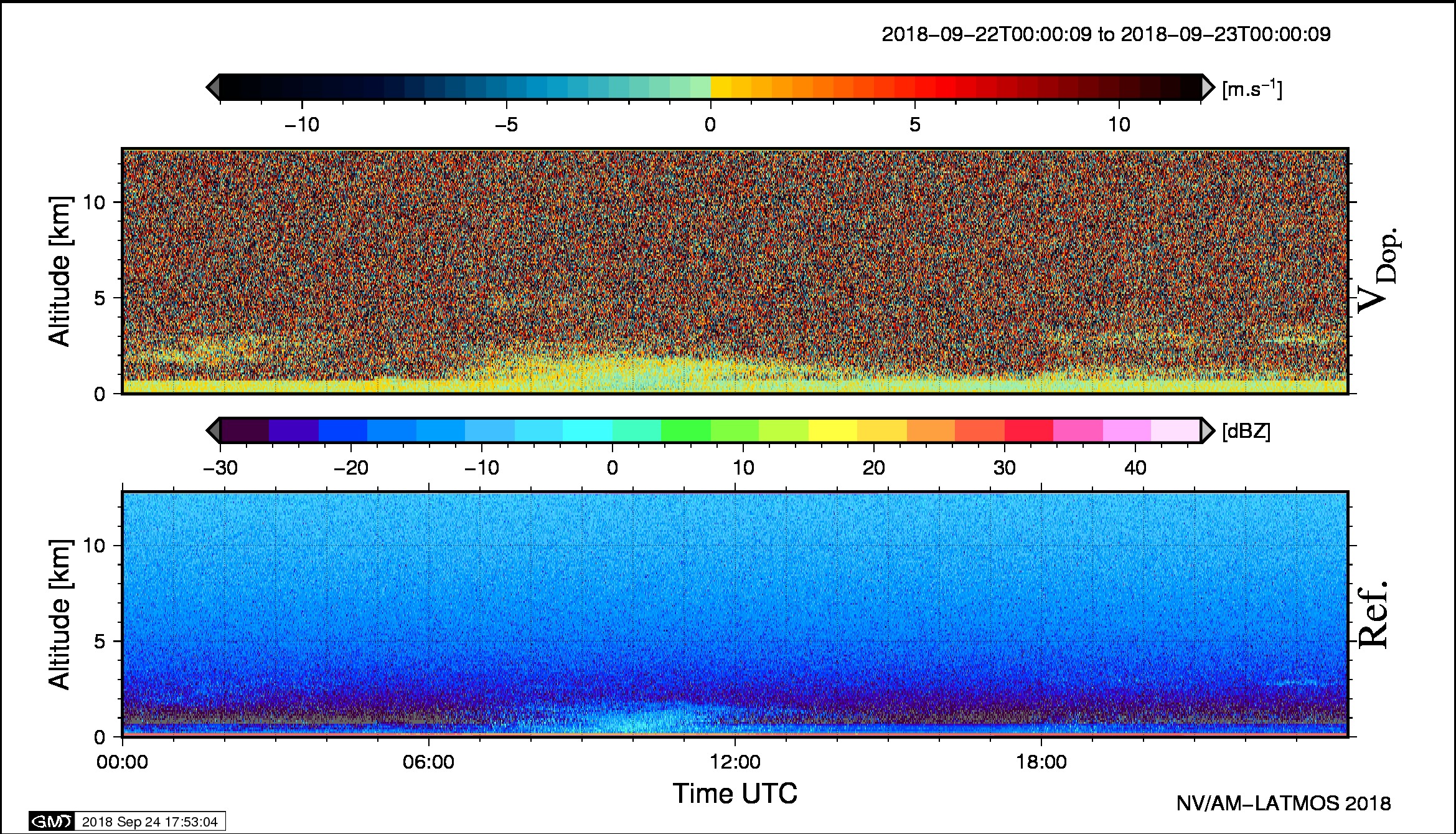Click the [dBZ] unit label
The width and height of the screenshot is (1456, 834).
click(1246, 431)
